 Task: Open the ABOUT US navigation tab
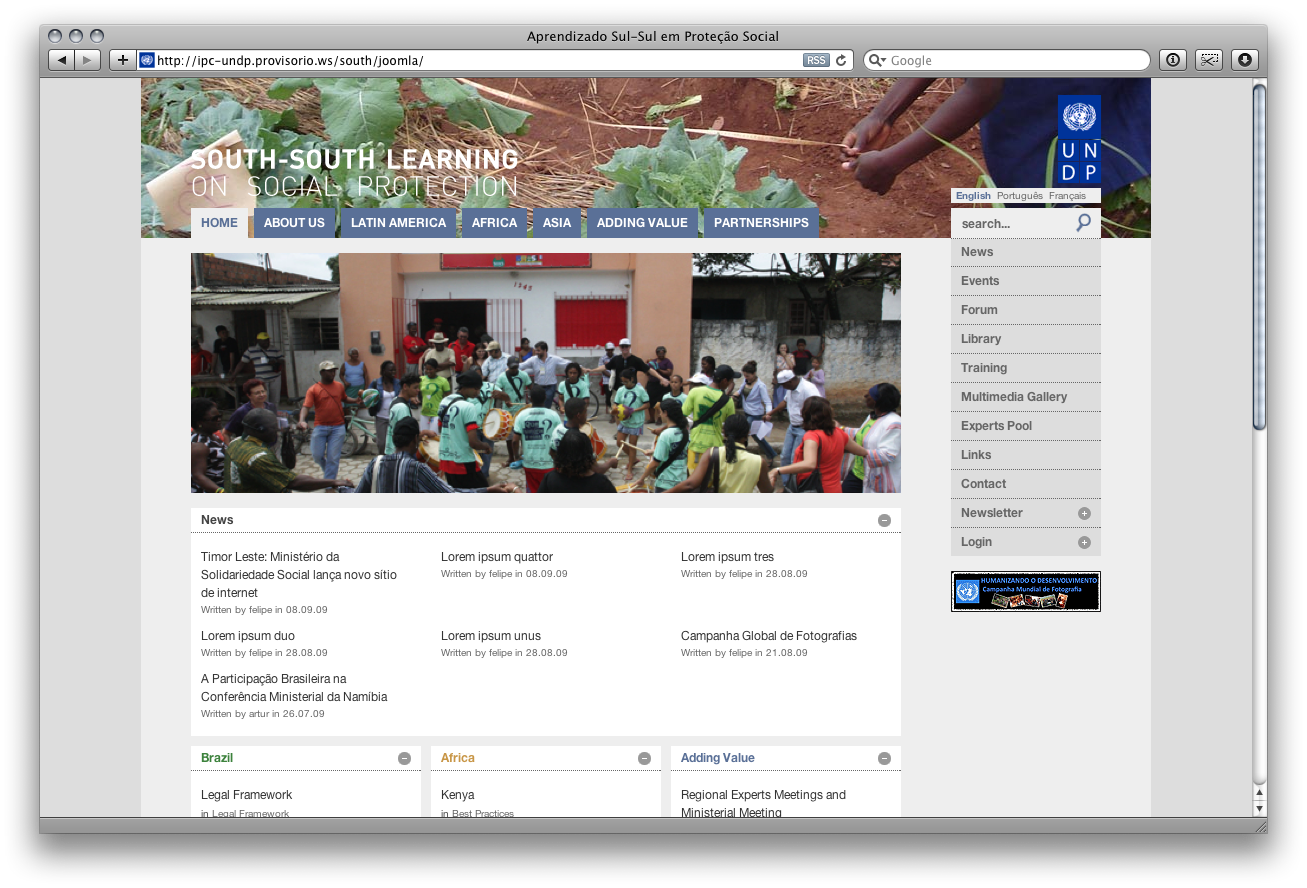click(294, 223)
